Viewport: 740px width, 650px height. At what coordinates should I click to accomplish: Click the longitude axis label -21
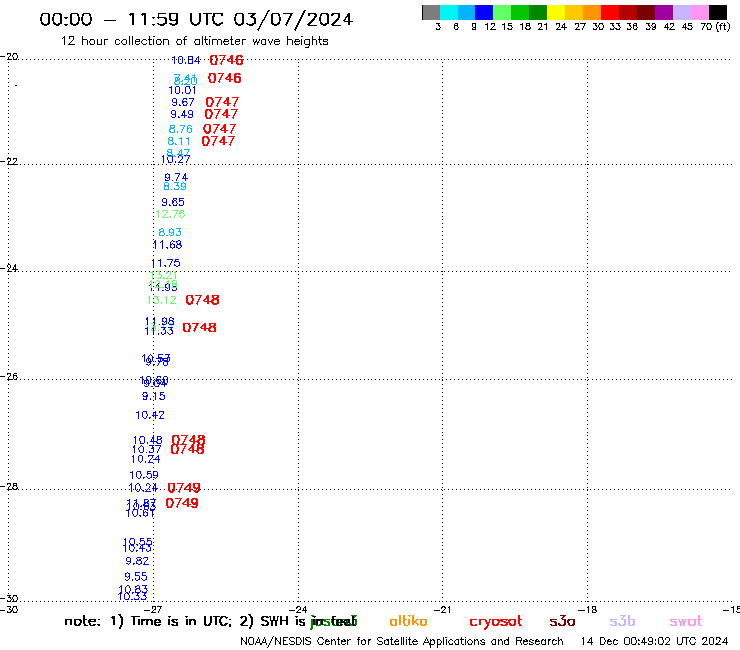pos(442,610)
